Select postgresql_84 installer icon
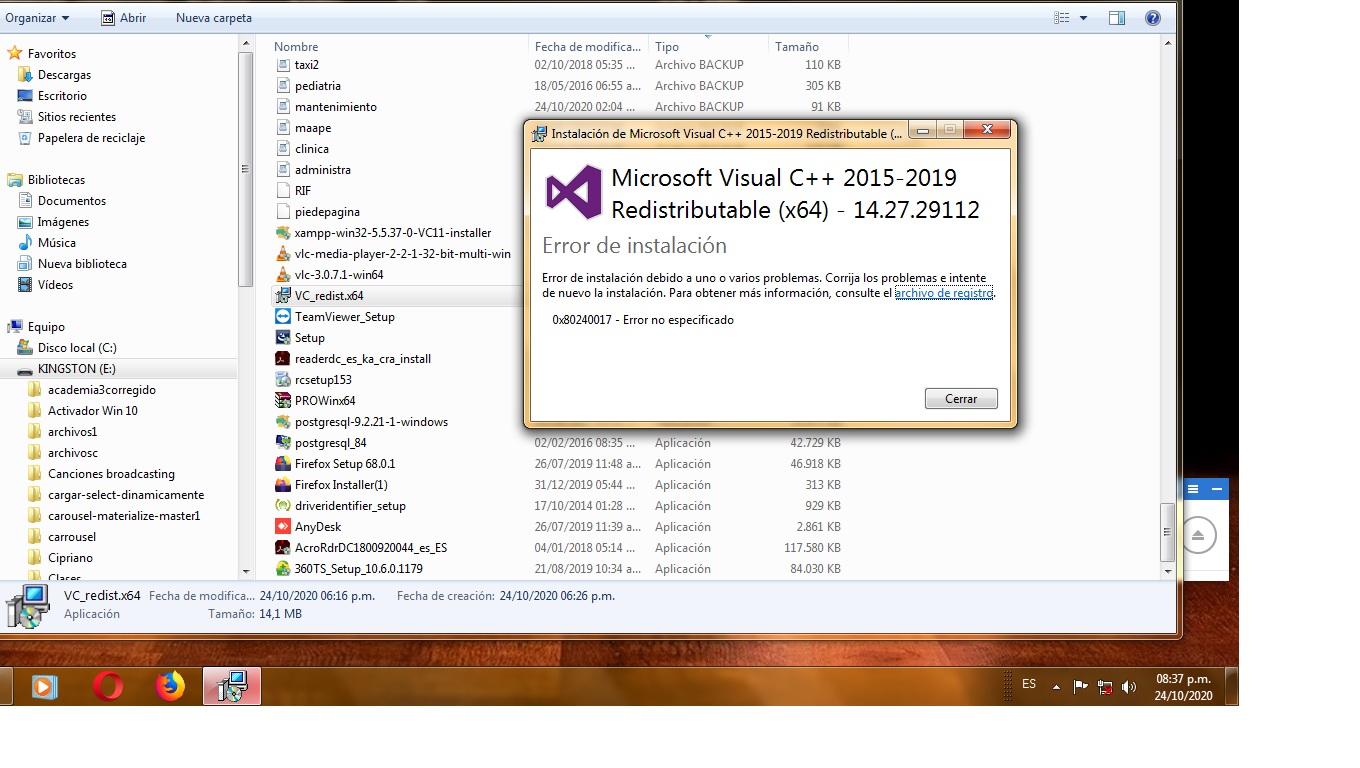The height and width of the screenshot is (768, 1360). (283, 443)
